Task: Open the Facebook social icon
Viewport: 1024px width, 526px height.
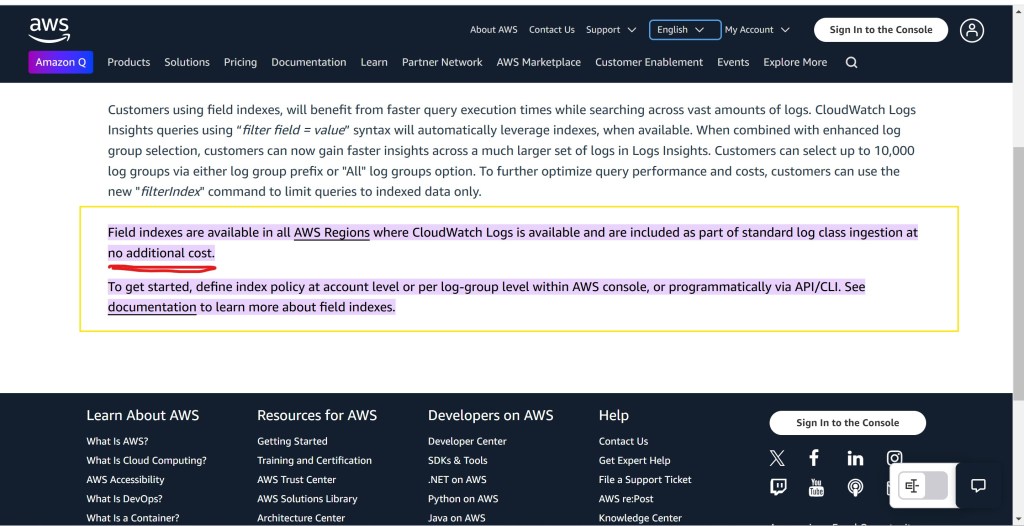Action: click(814, 458)
